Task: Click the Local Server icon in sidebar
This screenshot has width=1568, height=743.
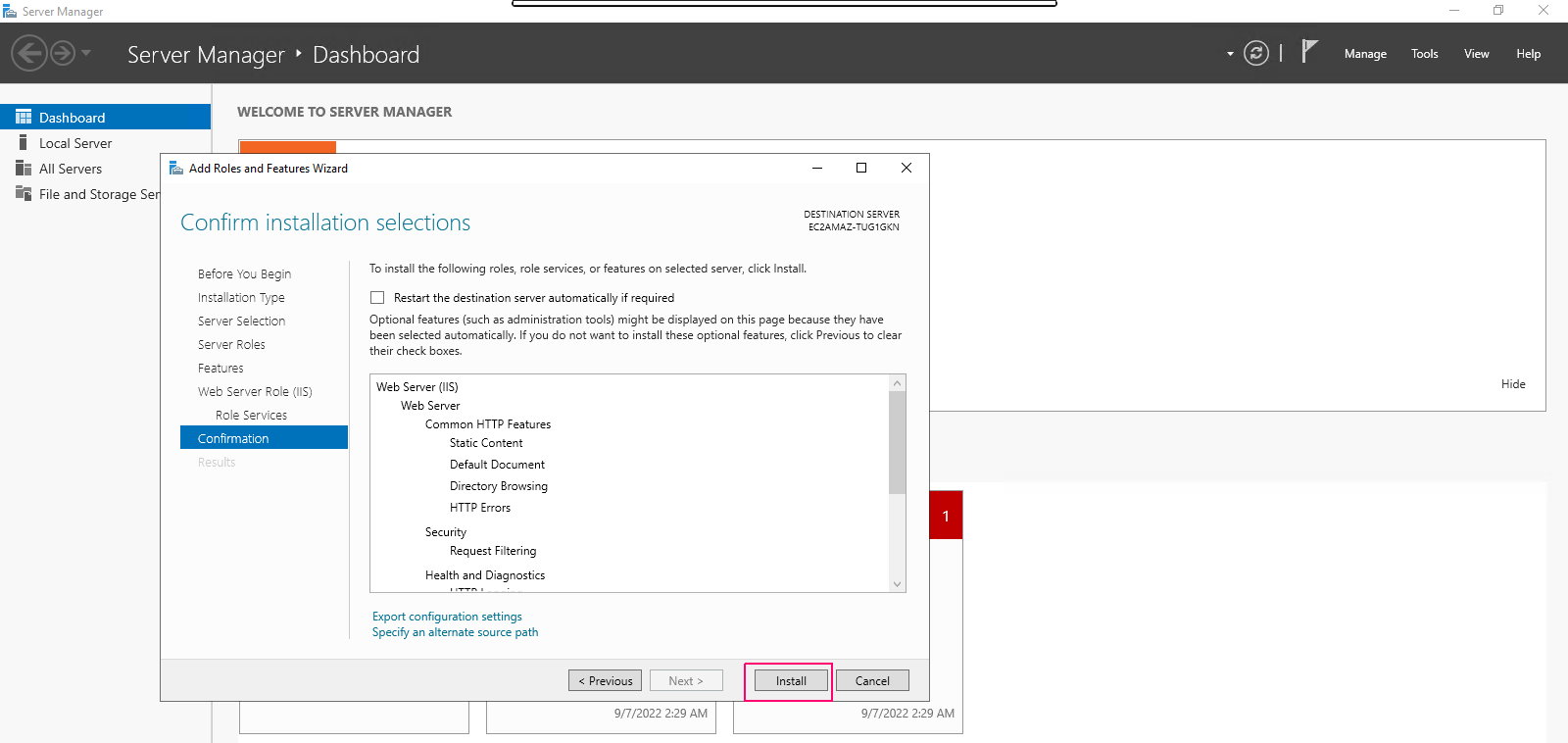Action: click(24, 142)
